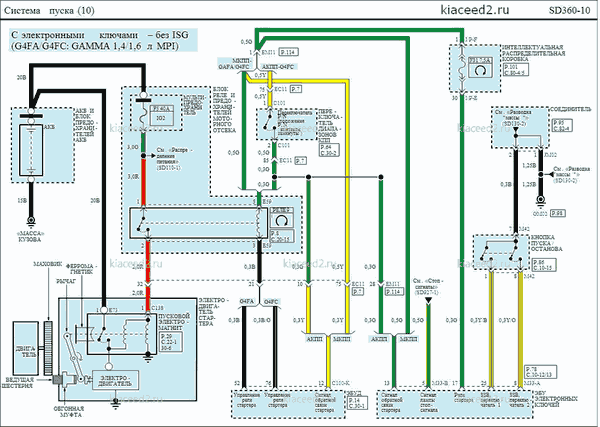Click 'С электронными ключами – без ISG' heading box

pyautogui.click(x=103, y=40)
